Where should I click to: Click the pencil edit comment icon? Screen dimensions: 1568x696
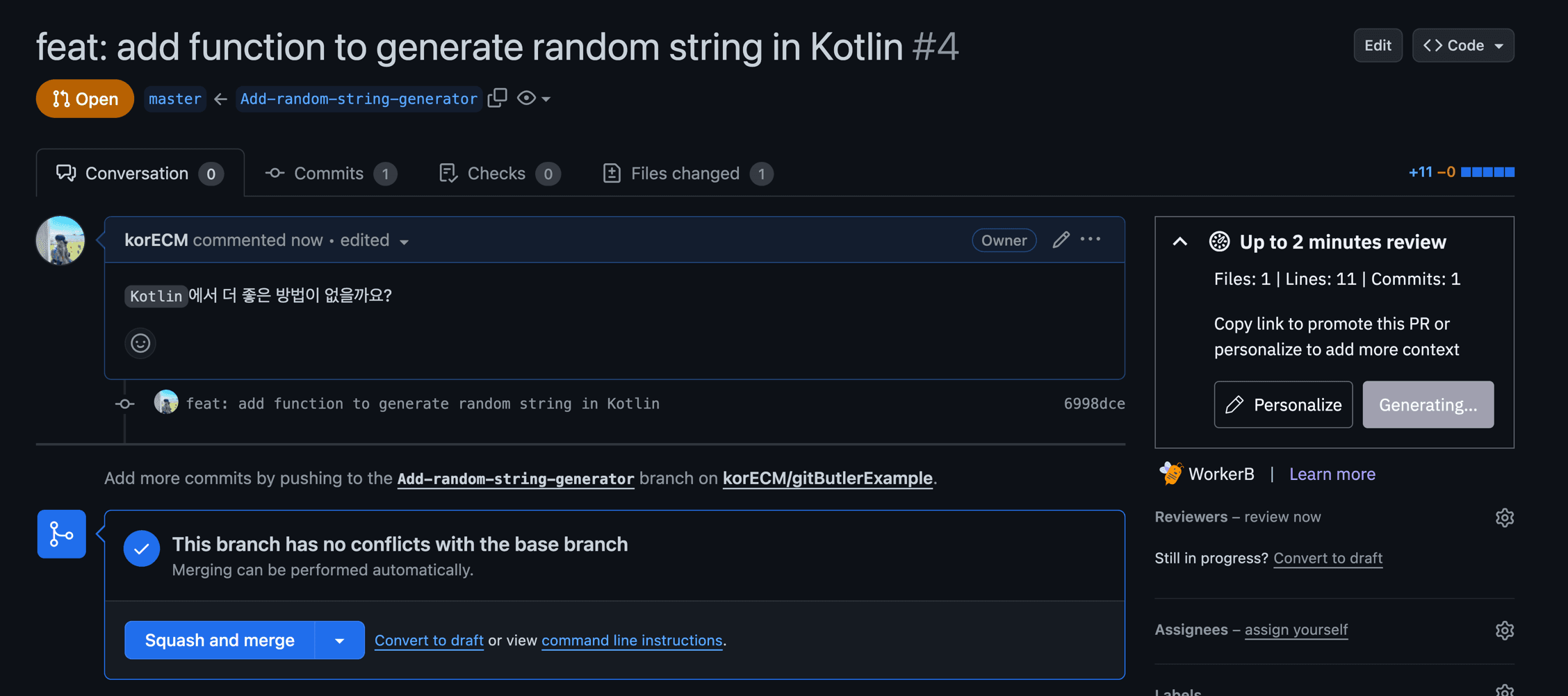point(1061,240)
